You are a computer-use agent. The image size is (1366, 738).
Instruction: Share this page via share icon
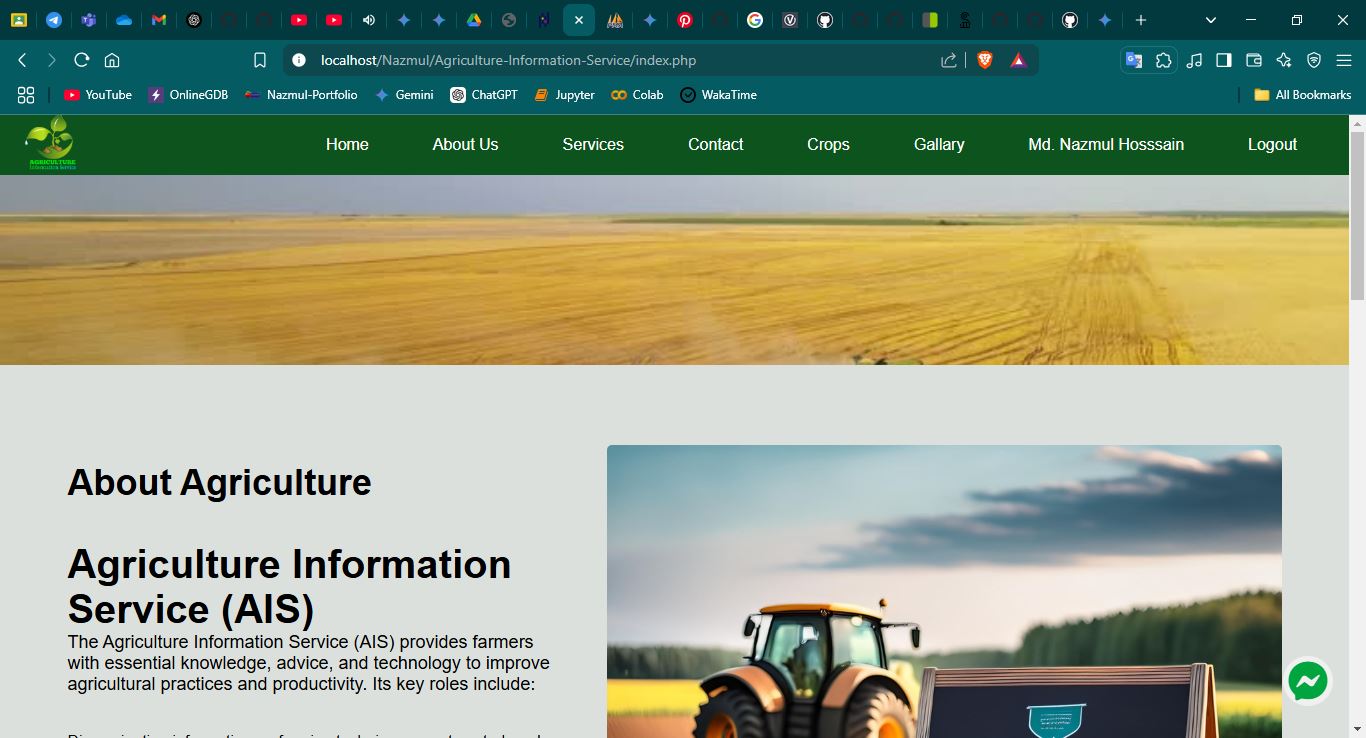pos(949,60)
